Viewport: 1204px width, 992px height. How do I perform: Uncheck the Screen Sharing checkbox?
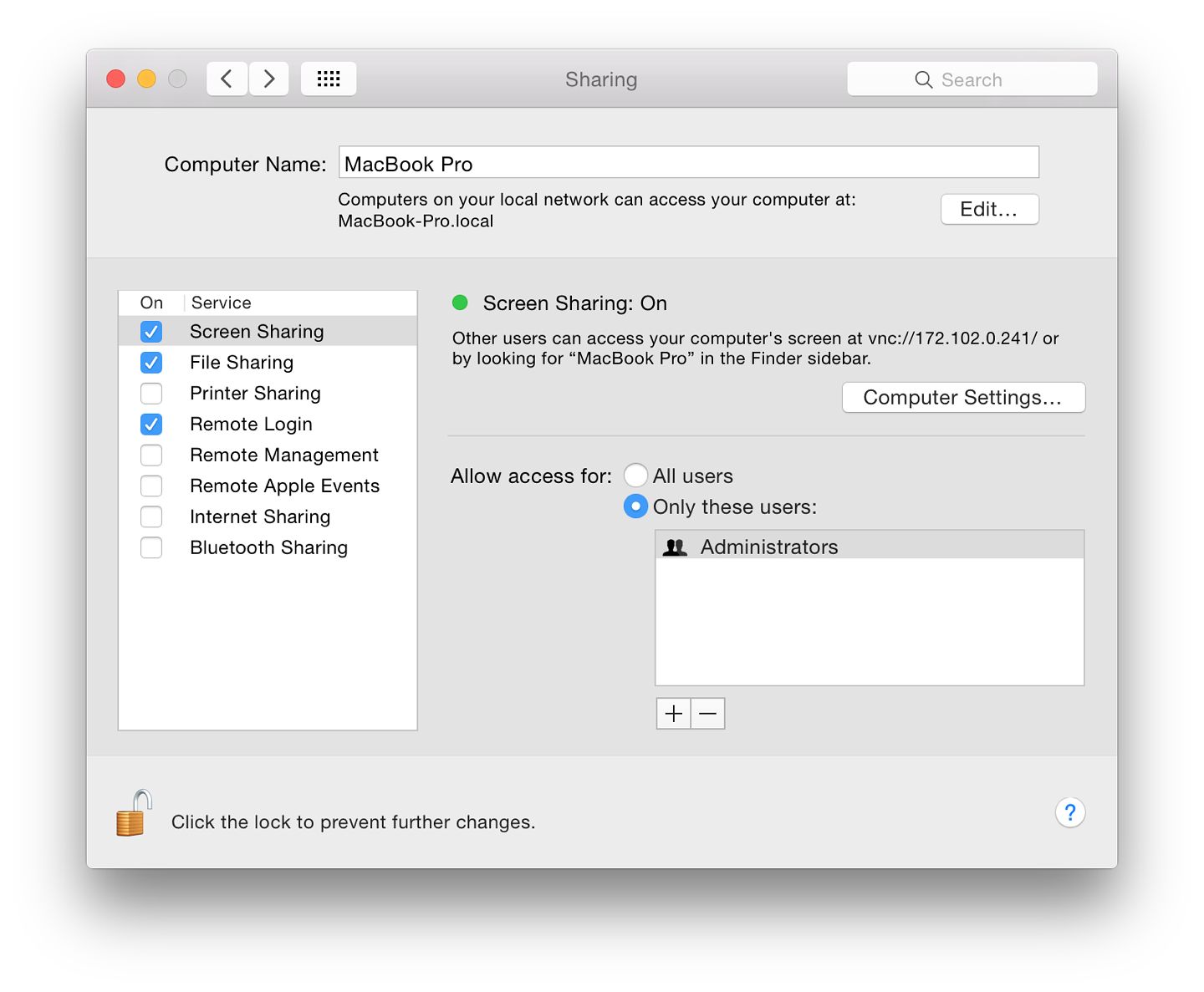tap(151, 332)
